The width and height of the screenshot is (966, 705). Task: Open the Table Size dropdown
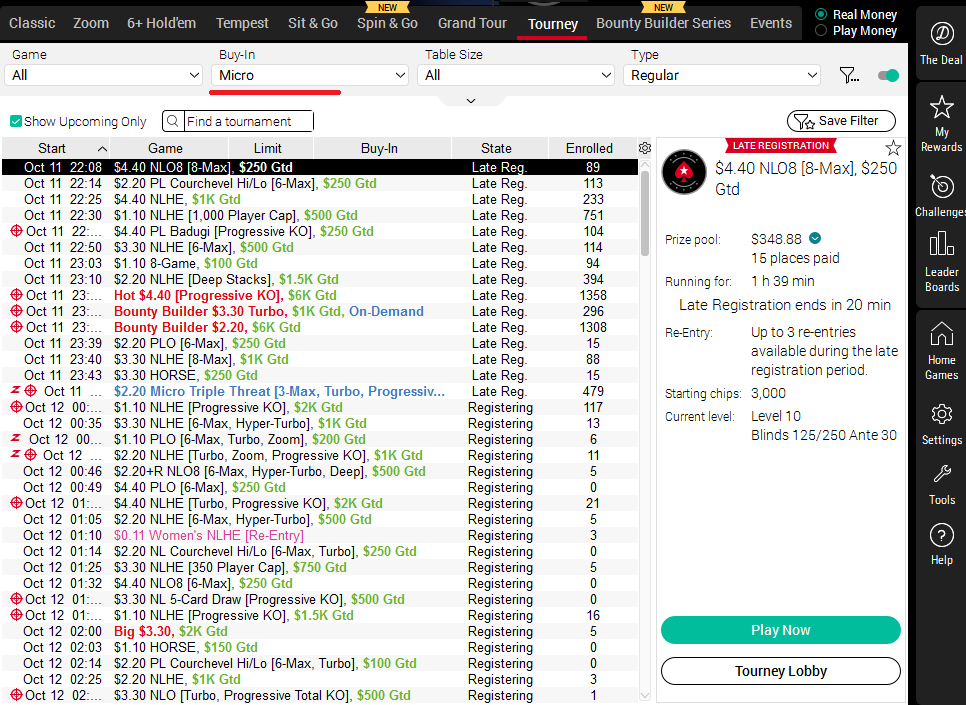click(x=516, y=75)
